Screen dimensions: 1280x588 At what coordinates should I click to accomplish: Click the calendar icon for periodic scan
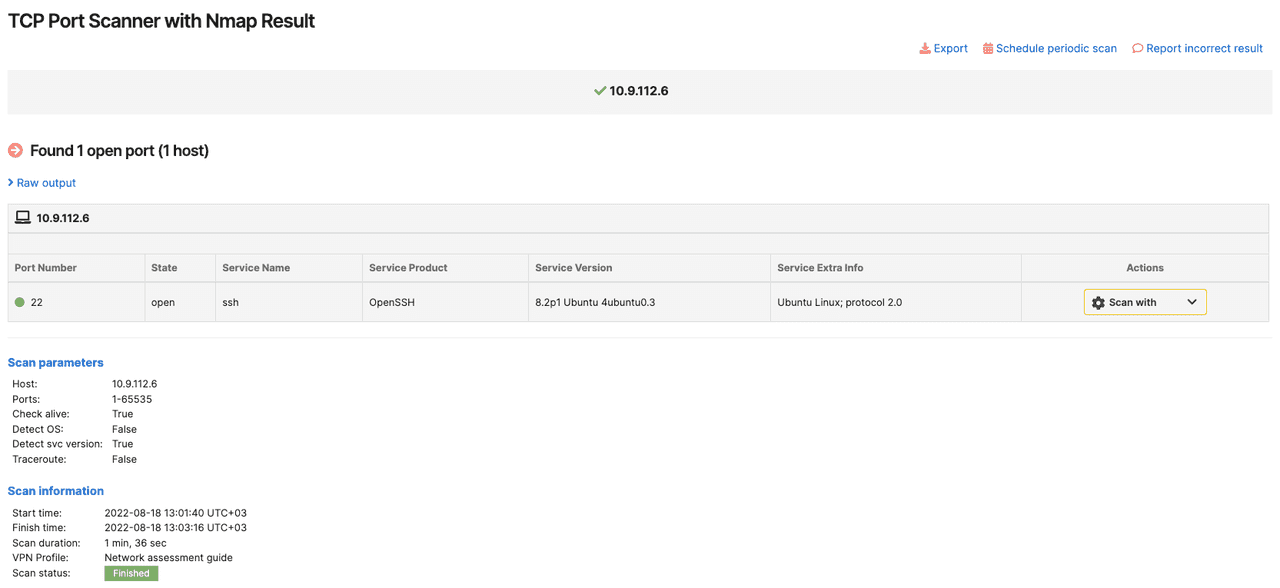point(987,48)
